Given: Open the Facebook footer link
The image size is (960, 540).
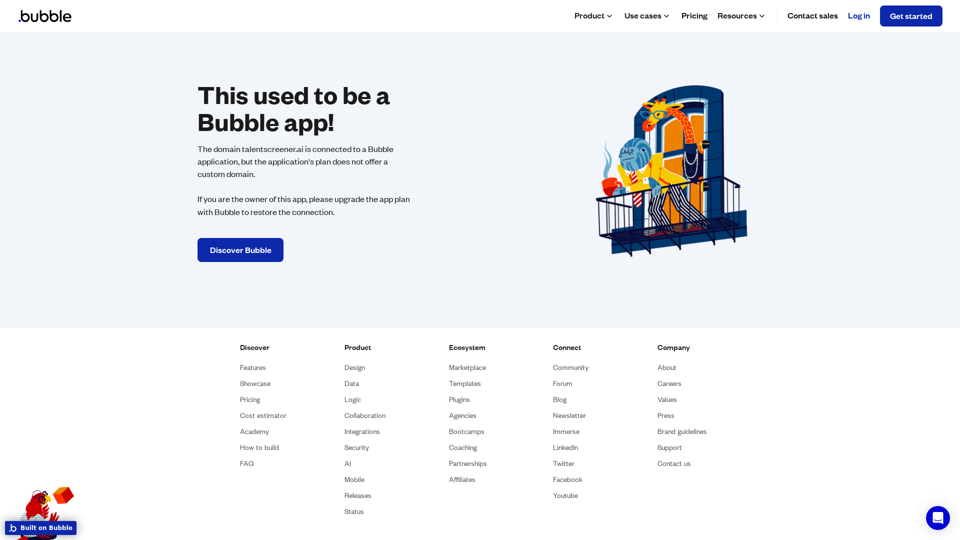Looking at the screenshot, I should click(567, 479).
